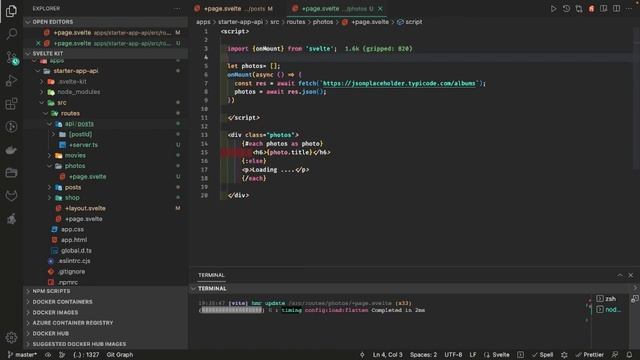The image size is (640, 360).
Task: Open .eslintrc.cjs file
Action: coord(74,261)
